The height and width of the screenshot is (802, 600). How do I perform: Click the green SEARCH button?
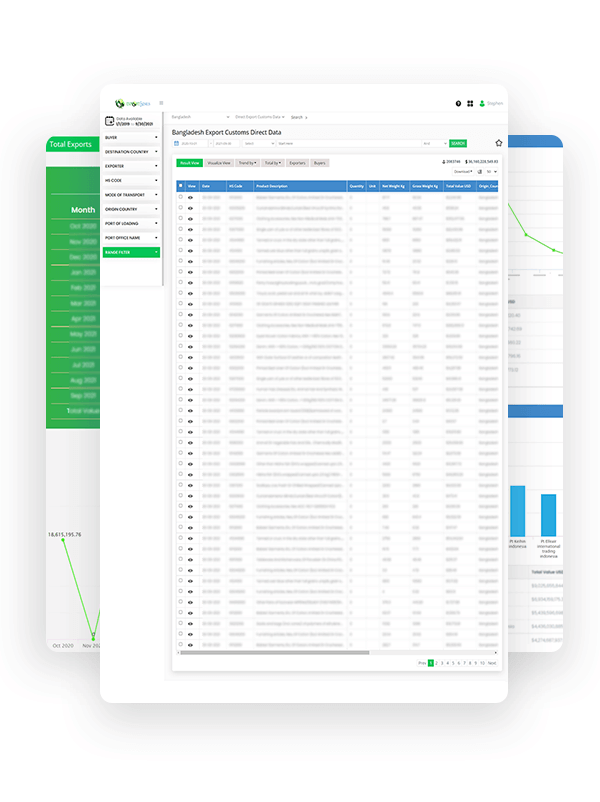(x=457, y=143)
